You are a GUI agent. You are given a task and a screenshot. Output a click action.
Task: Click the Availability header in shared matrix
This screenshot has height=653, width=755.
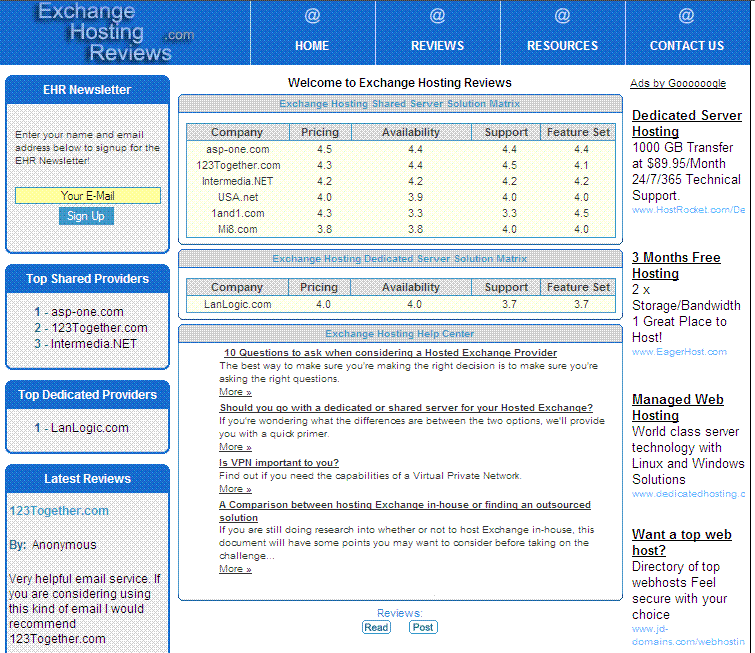tap(411, 132)
